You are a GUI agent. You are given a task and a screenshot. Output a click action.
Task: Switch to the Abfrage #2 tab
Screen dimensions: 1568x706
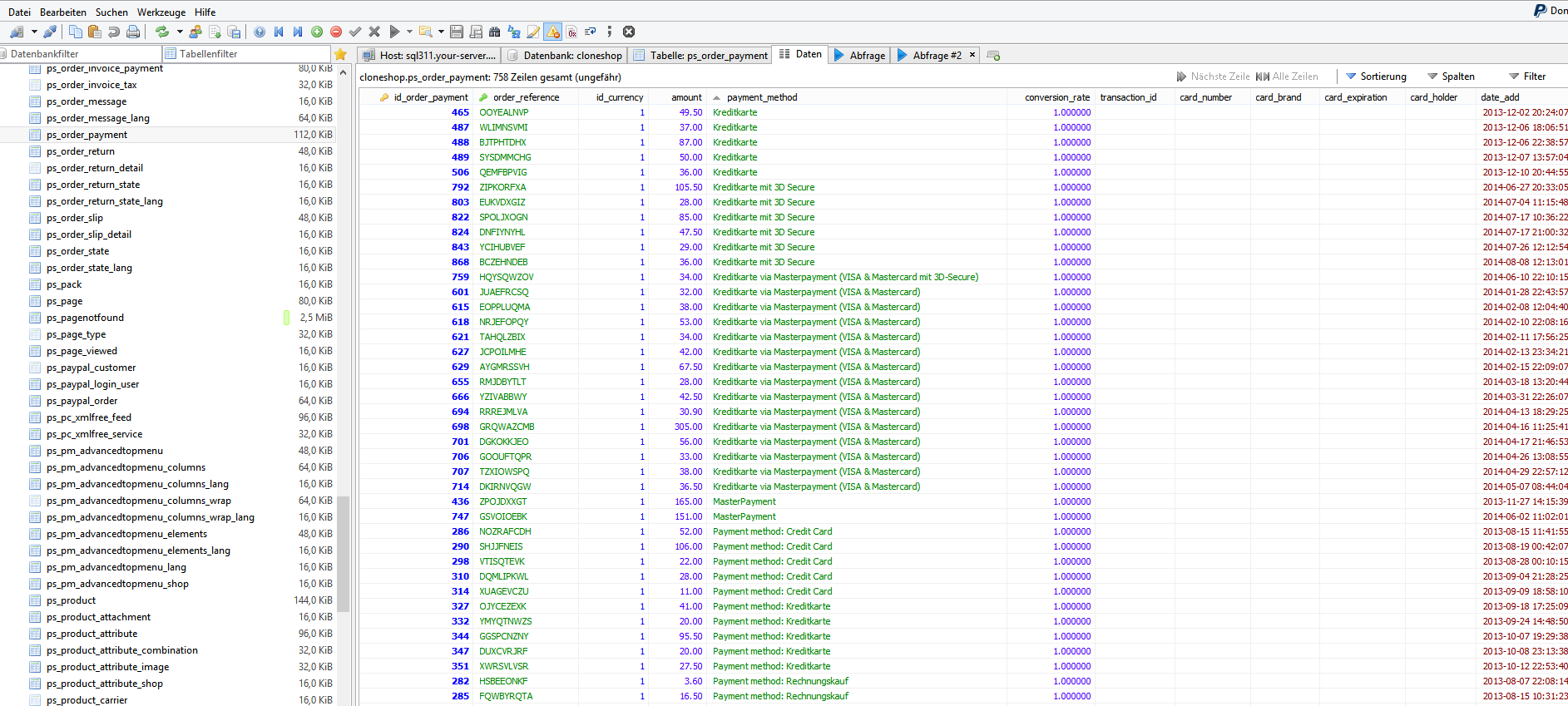(x=936, y=55)
